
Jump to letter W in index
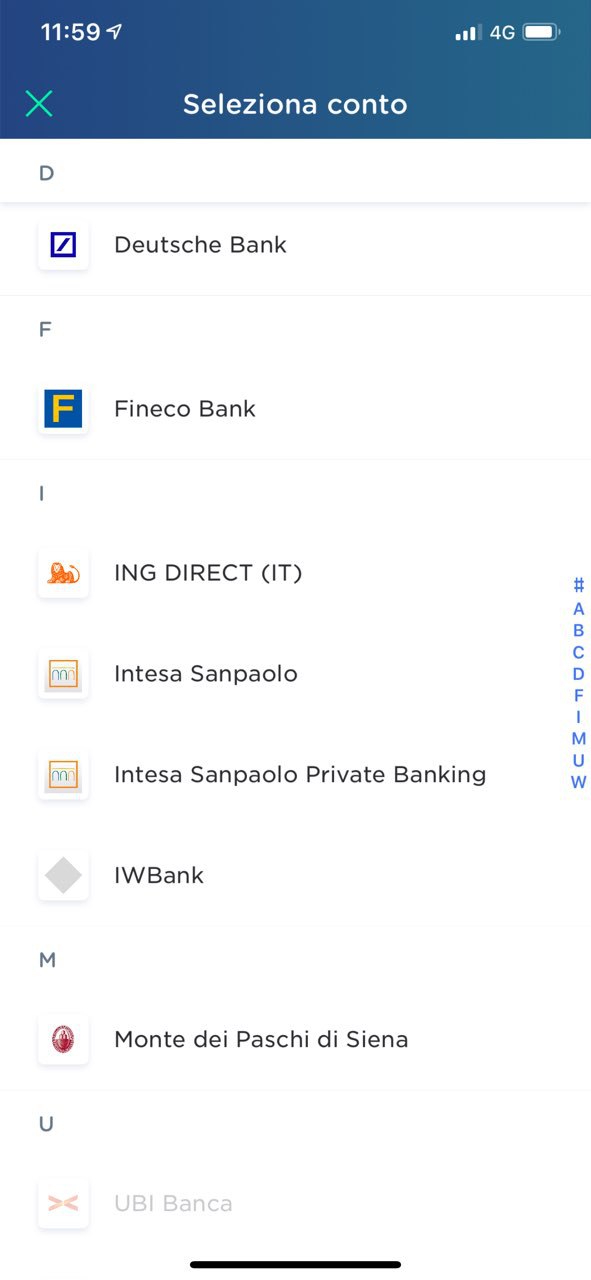(x=578, y=783)
